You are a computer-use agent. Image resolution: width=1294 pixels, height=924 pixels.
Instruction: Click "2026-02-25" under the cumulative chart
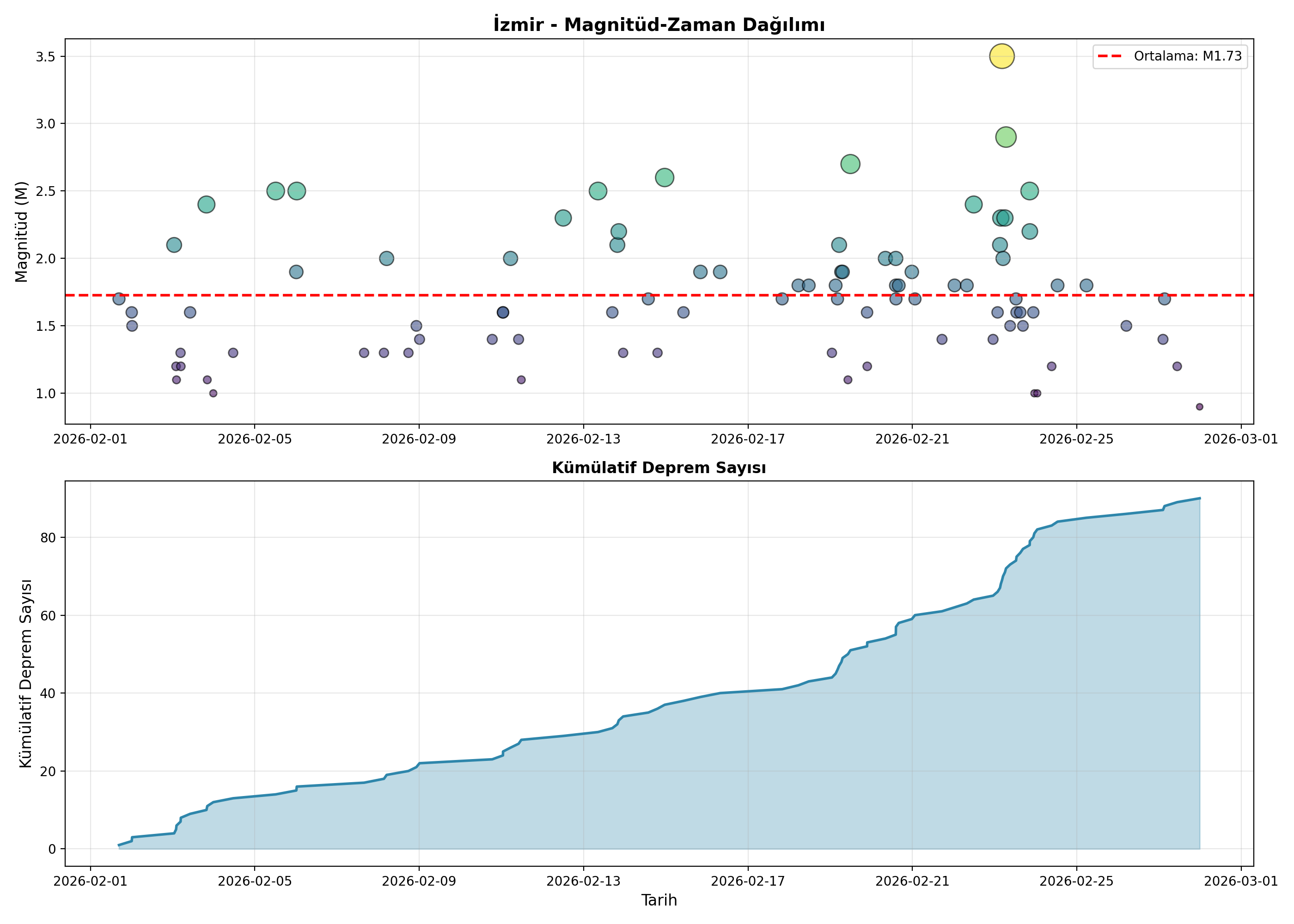tap(1077, 881)
